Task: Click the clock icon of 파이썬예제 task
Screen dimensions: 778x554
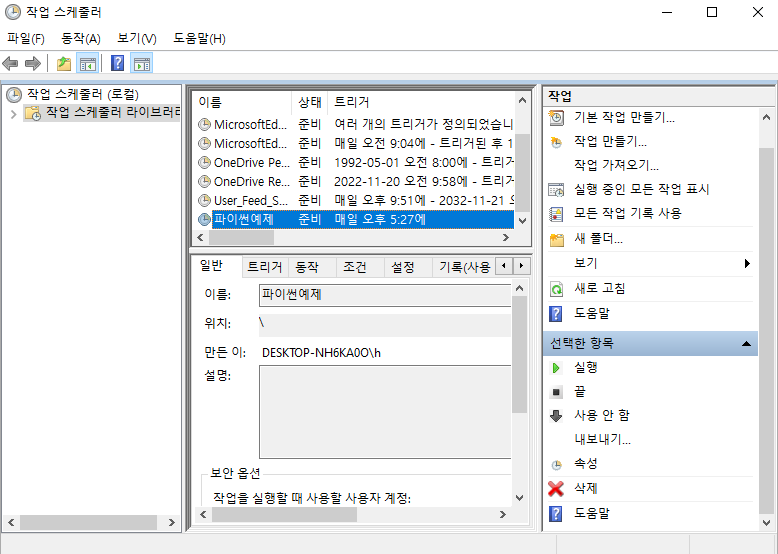Action: pos(204,219)
